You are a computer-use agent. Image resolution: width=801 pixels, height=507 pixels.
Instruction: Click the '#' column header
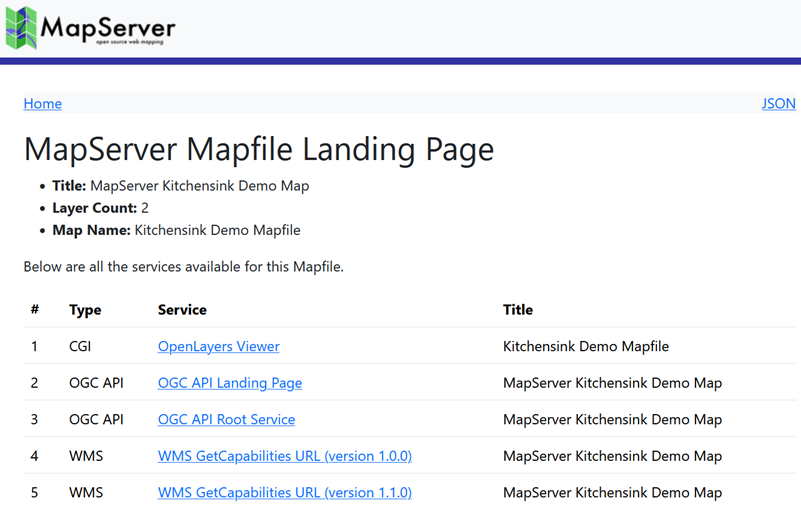(35, 310)
